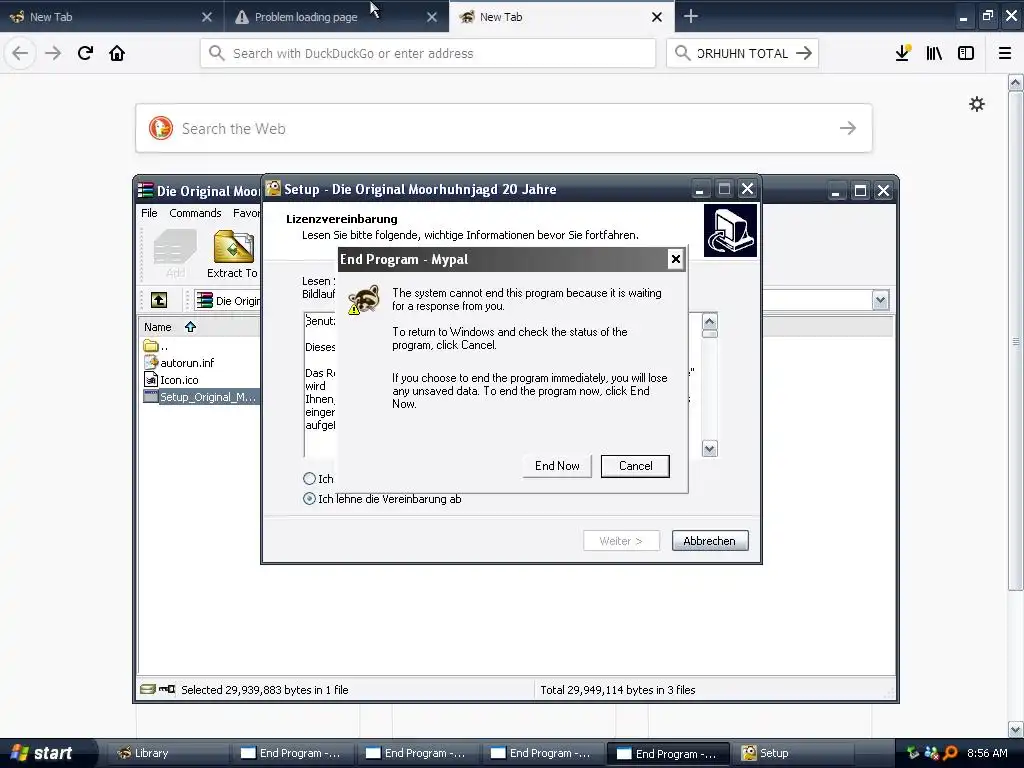Open new tab settings gear

pyautogui.click(x=976, y=104)
